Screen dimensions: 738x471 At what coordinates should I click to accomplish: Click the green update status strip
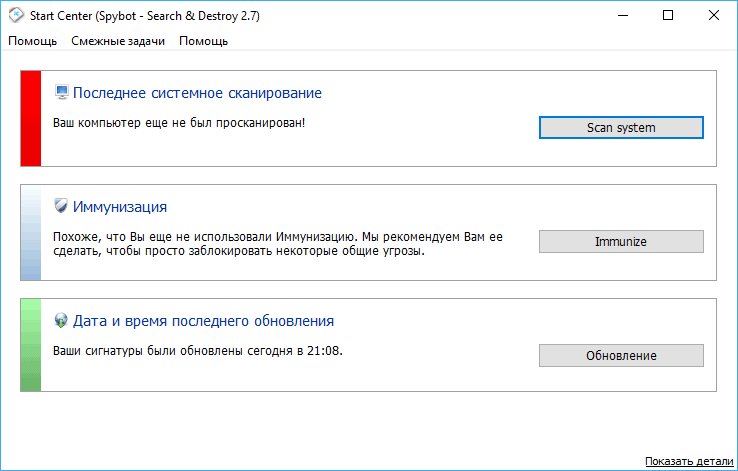[x=31, y=345]
